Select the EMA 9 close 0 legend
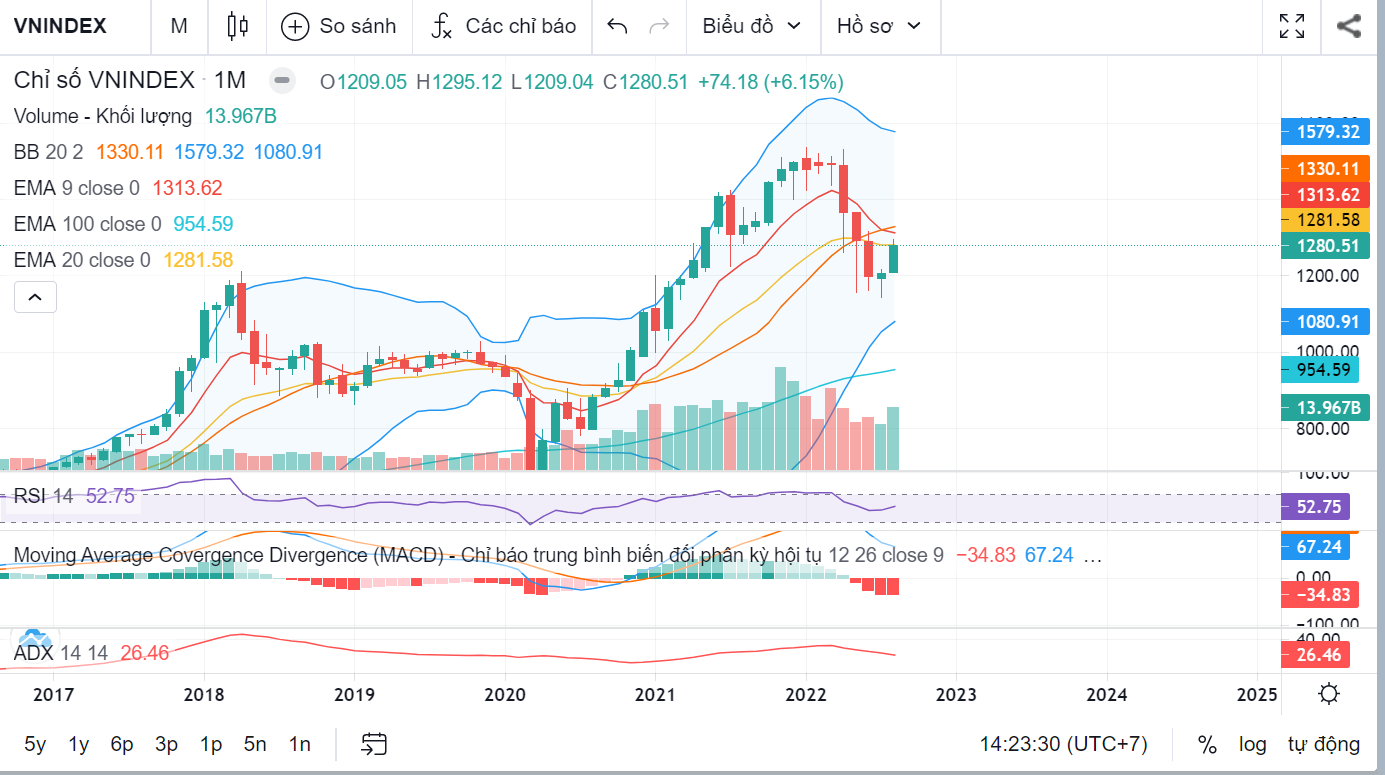Viewport: 1385px width, 775px height. pos(77,188)
